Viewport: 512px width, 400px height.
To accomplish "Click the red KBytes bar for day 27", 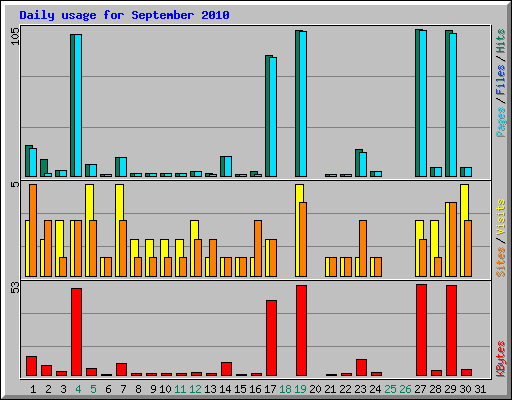I will [x=421, y=330].
